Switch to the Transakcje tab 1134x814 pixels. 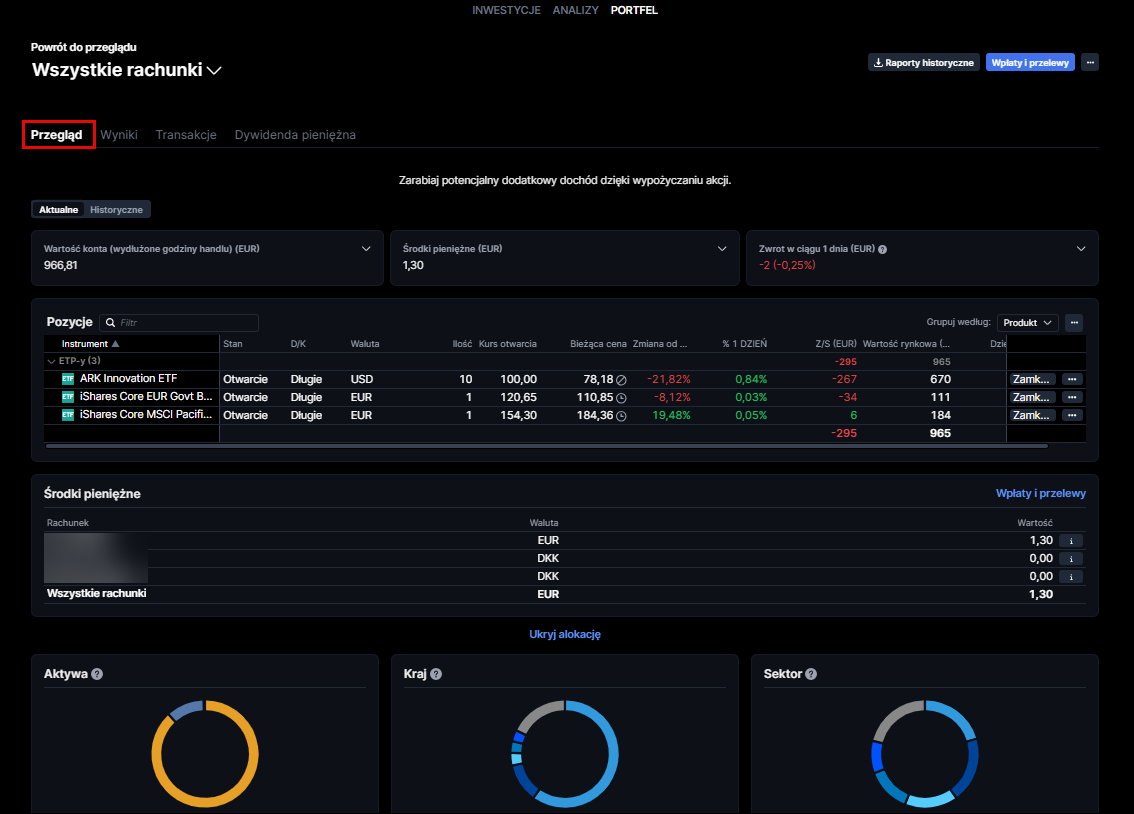click(x=186, y=135)
